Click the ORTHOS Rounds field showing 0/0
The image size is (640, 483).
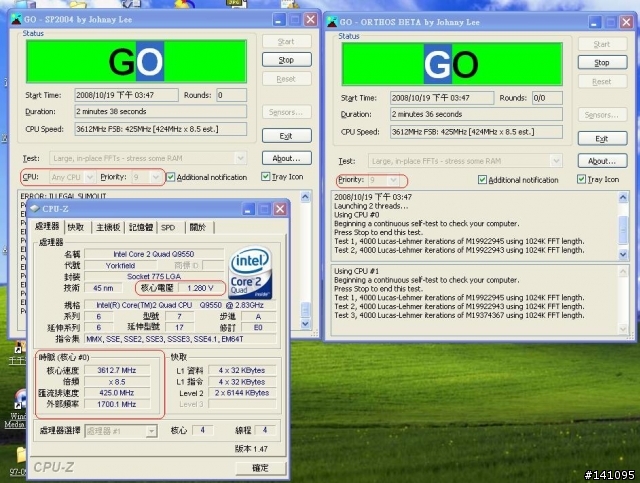[547, 98]
